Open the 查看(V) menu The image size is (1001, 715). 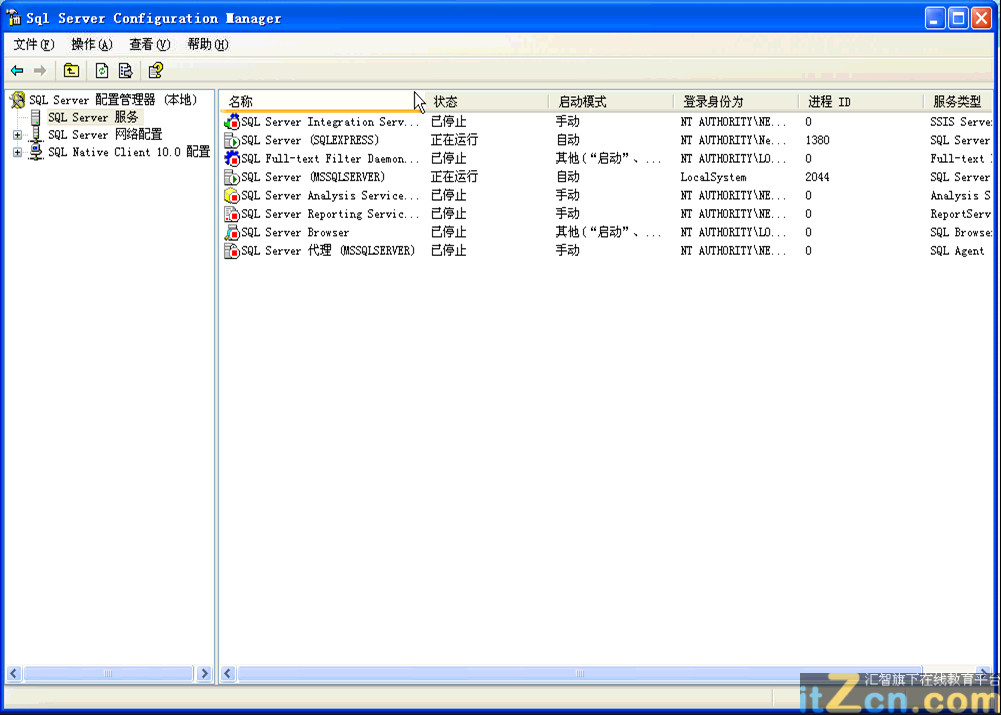click(150, 44)
